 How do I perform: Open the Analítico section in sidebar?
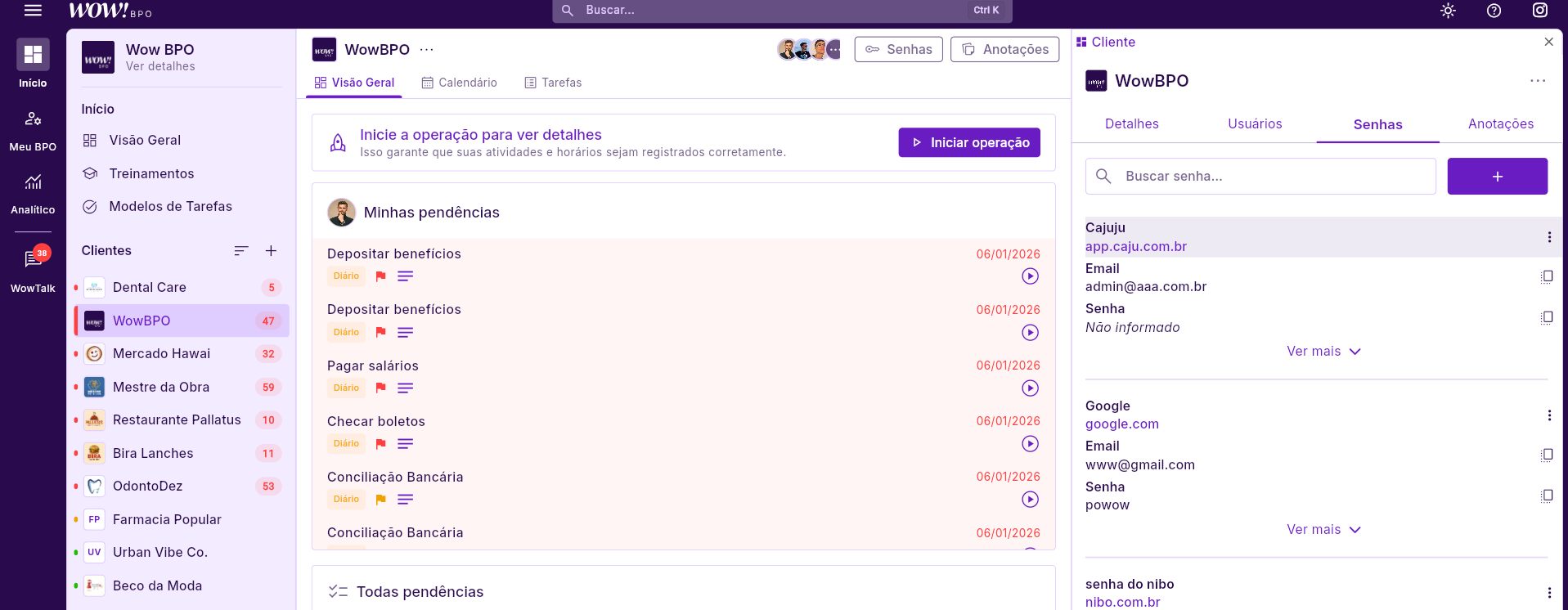33,193
